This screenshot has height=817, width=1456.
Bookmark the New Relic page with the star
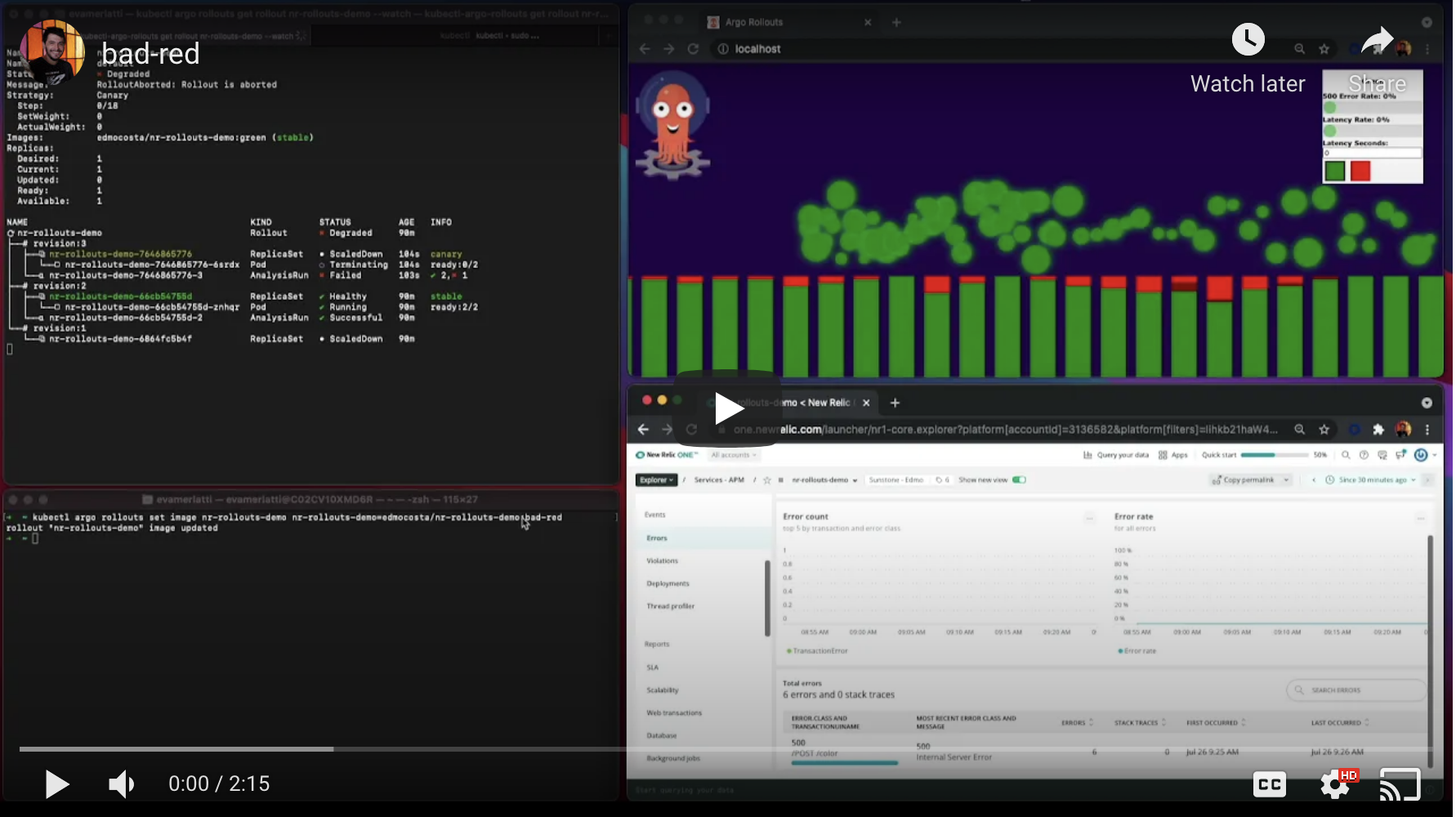1324,430
